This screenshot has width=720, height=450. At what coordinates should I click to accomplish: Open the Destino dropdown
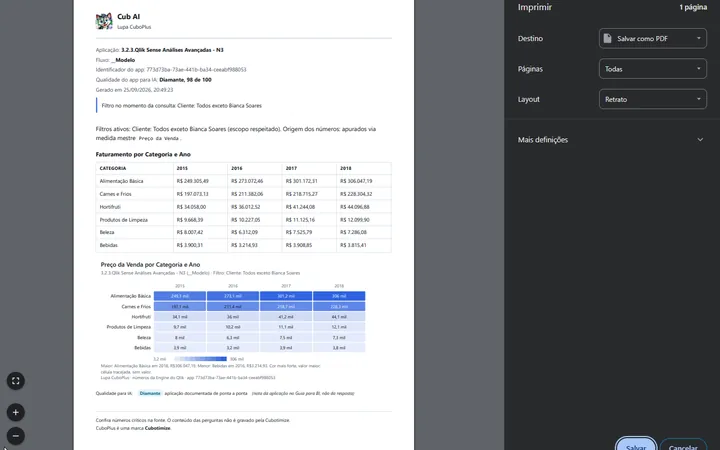[652, 39]
